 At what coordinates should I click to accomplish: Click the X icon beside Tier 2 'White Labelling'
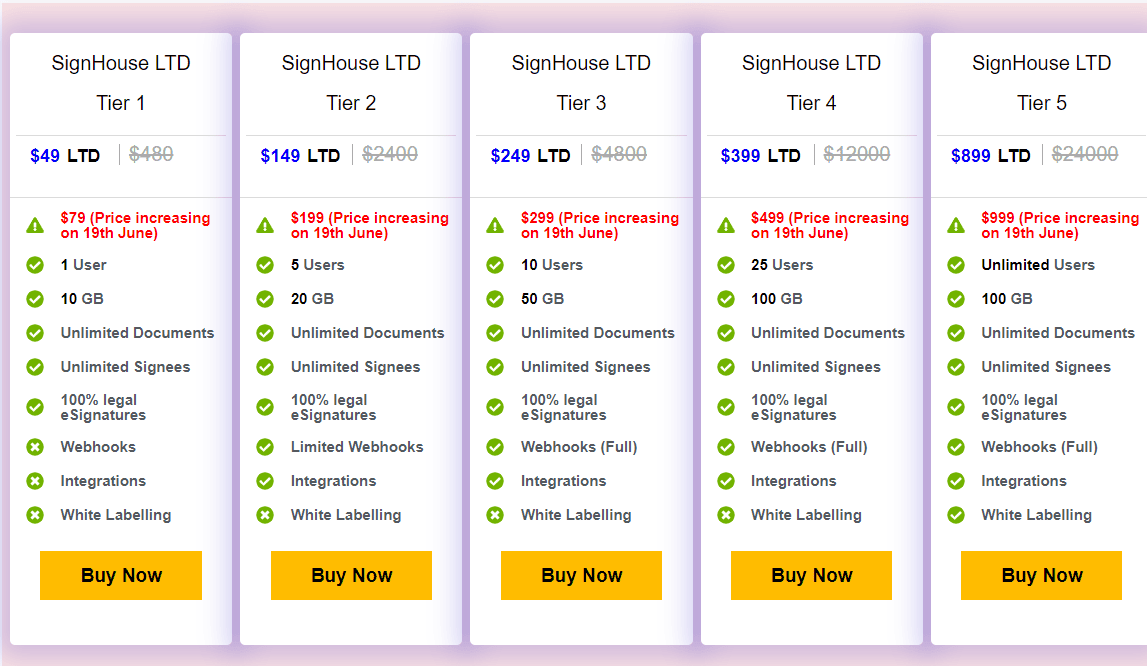(264, 515)
